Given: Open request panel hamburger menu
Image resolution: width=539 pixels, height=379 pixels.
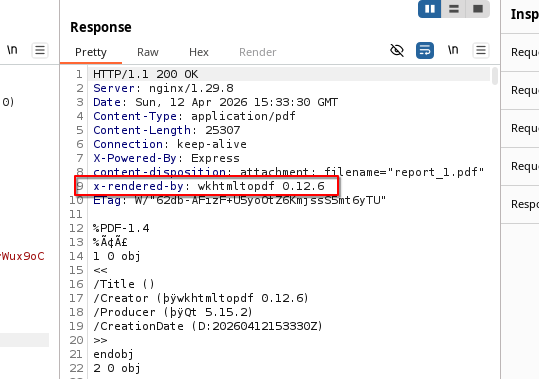Looking at the screenshot, I should (40, 51).
